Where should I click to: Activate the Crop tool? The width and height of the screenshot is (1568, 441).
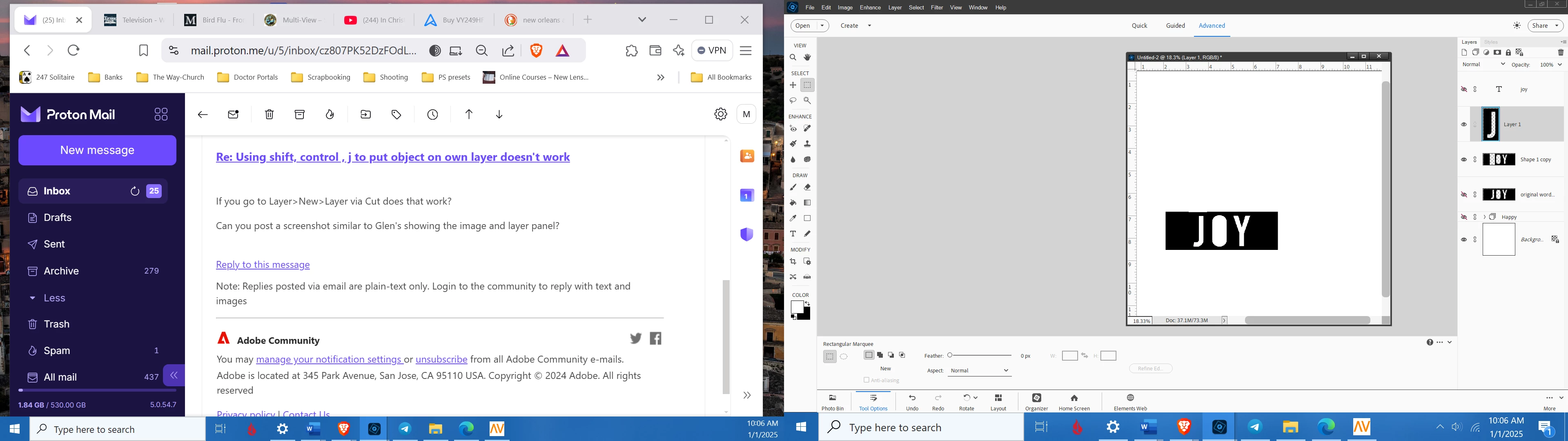pos(793,262)
